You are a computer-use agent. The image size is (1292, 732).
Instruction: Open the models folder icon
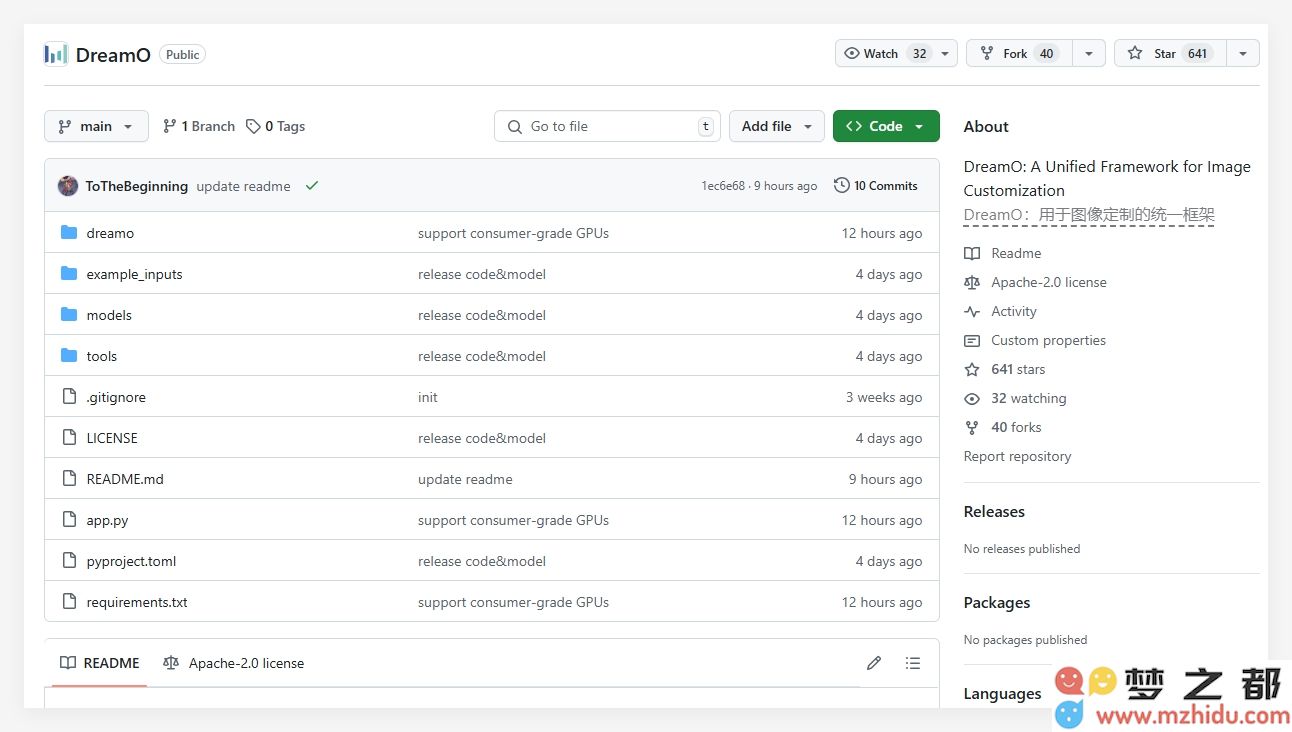(69, 315)
